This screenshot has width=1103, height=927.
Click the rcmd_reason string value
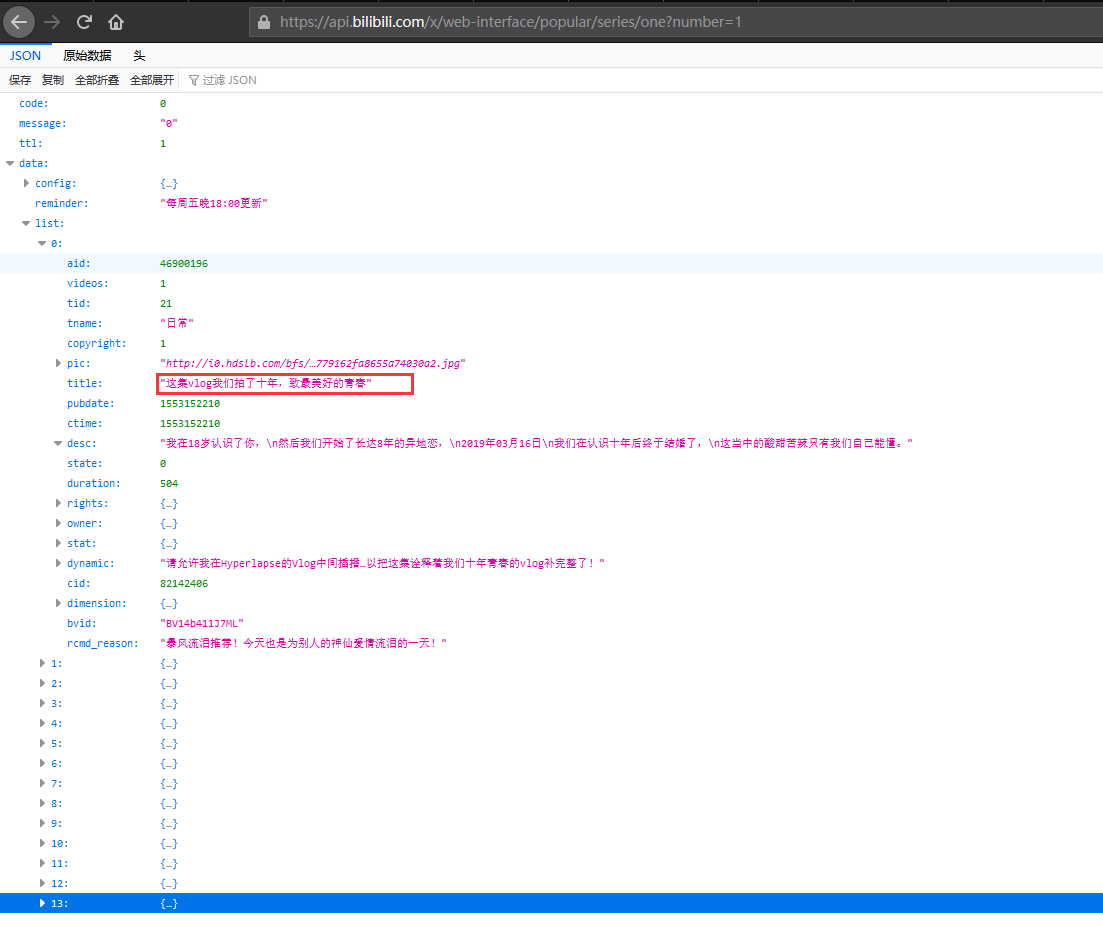303,643
